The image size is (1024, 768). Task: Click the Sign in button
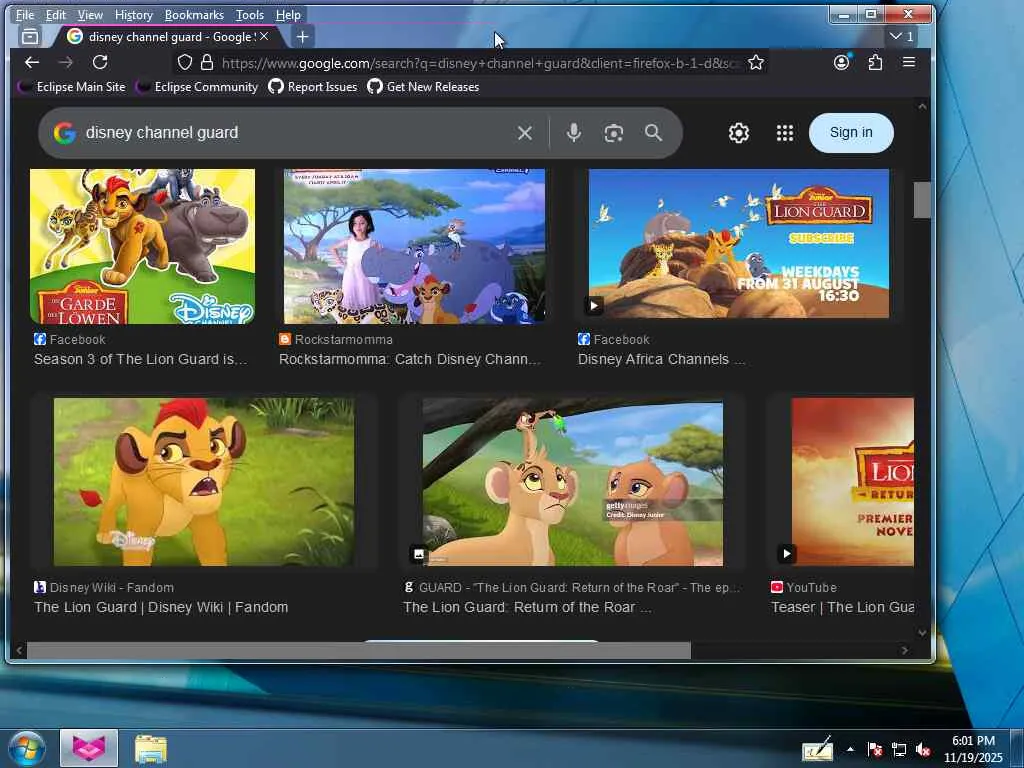851,133
